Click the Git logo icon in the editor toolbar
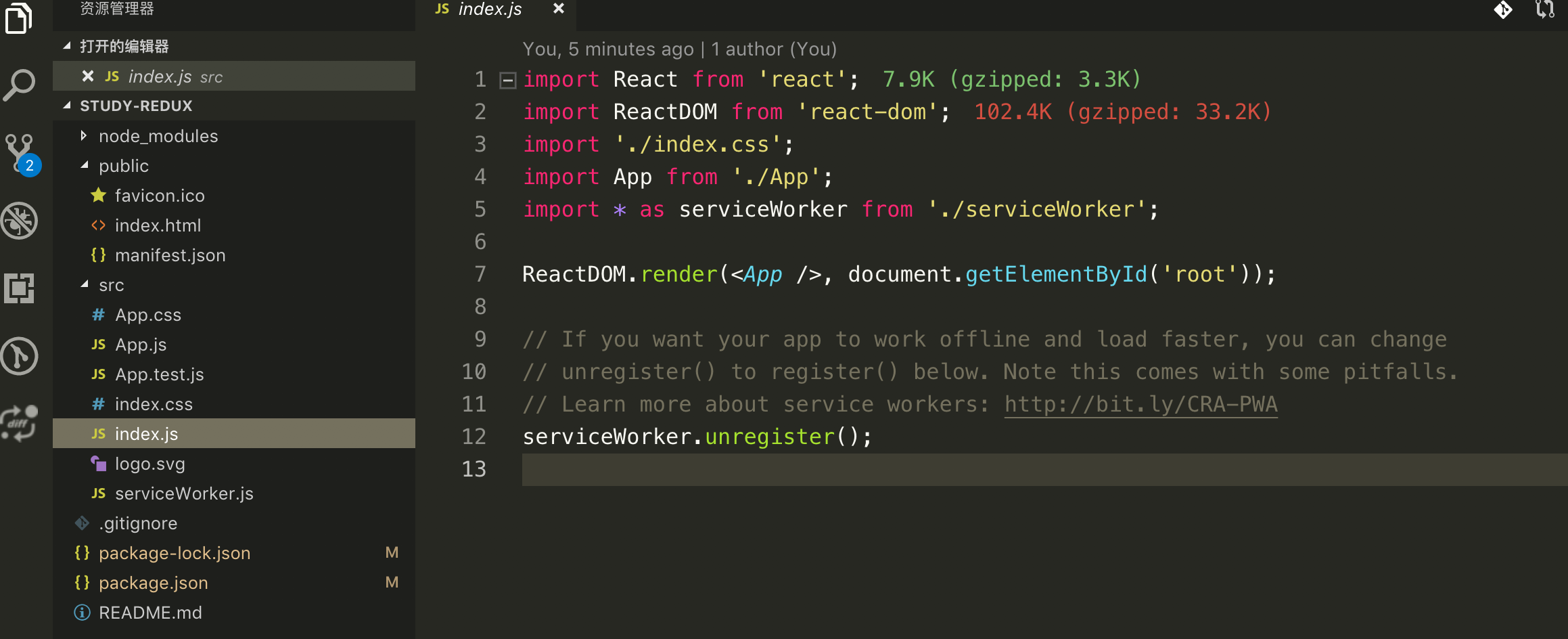The image size is (1568, 639). [1503, 11]
